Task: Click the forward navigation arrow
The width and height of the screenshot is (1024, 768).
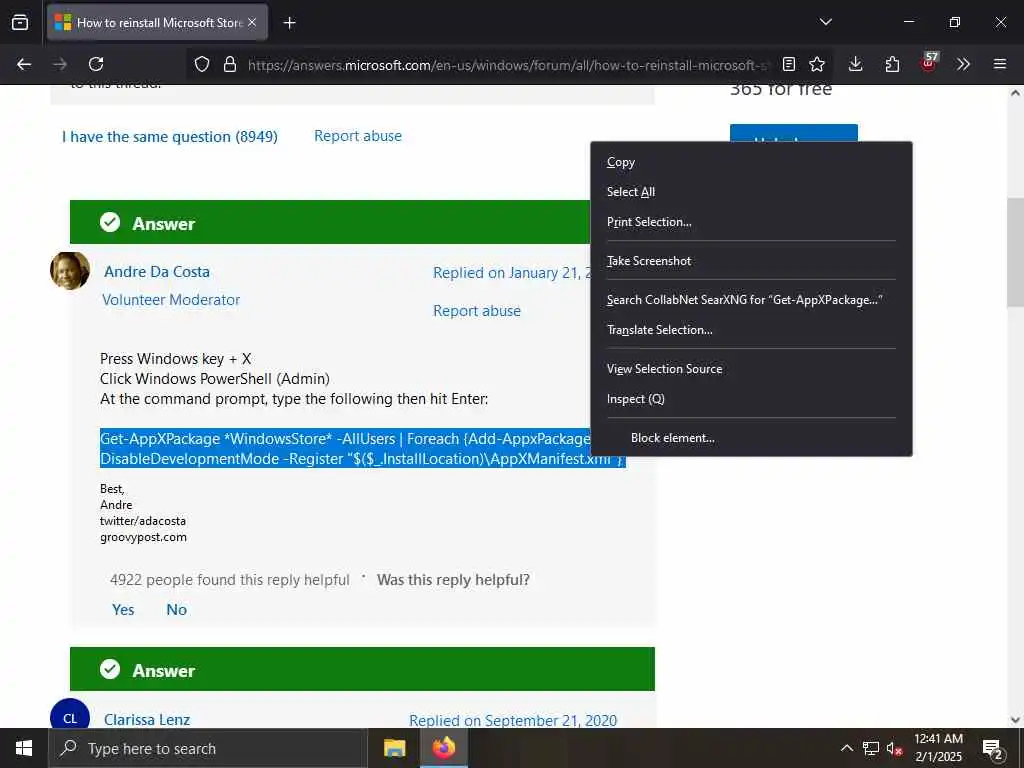Action: pyautogui.click(x=60, y=64)
